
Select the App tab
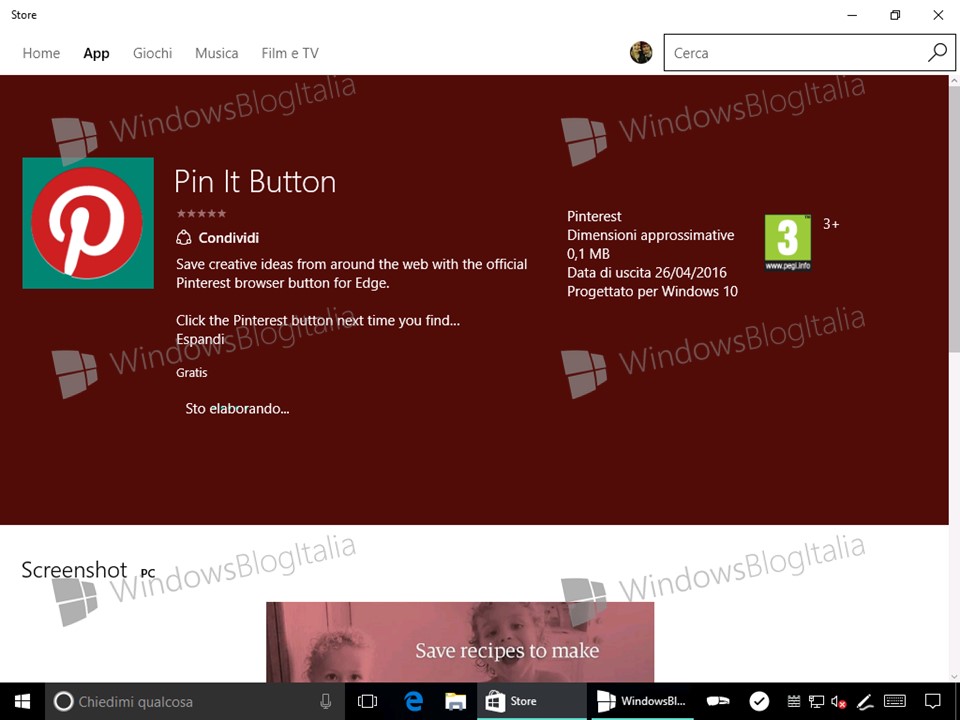tap(96, 53)
